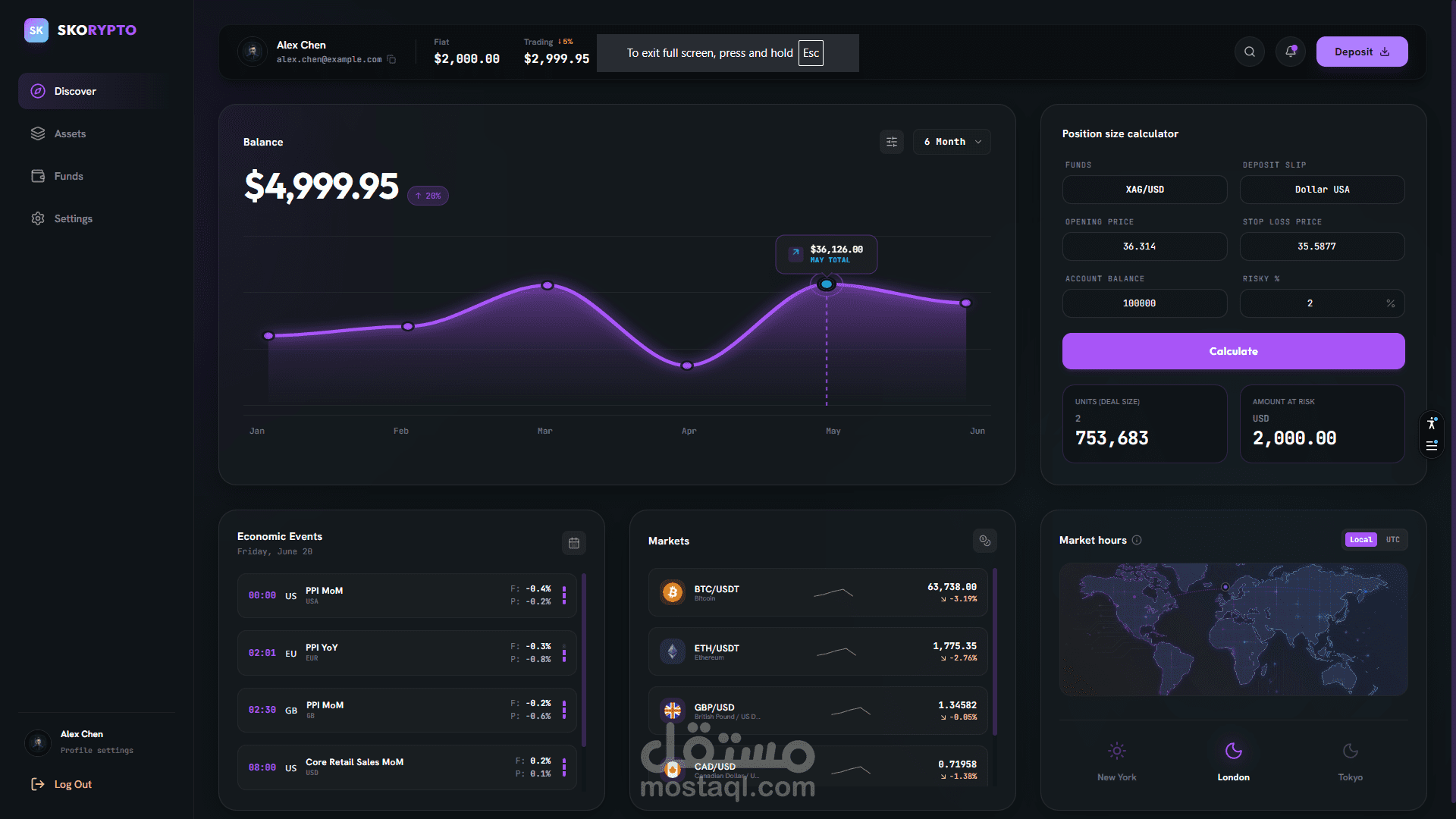Open the Discover sidebar section
1456x819 pixels.
click(x=96, y=91)
